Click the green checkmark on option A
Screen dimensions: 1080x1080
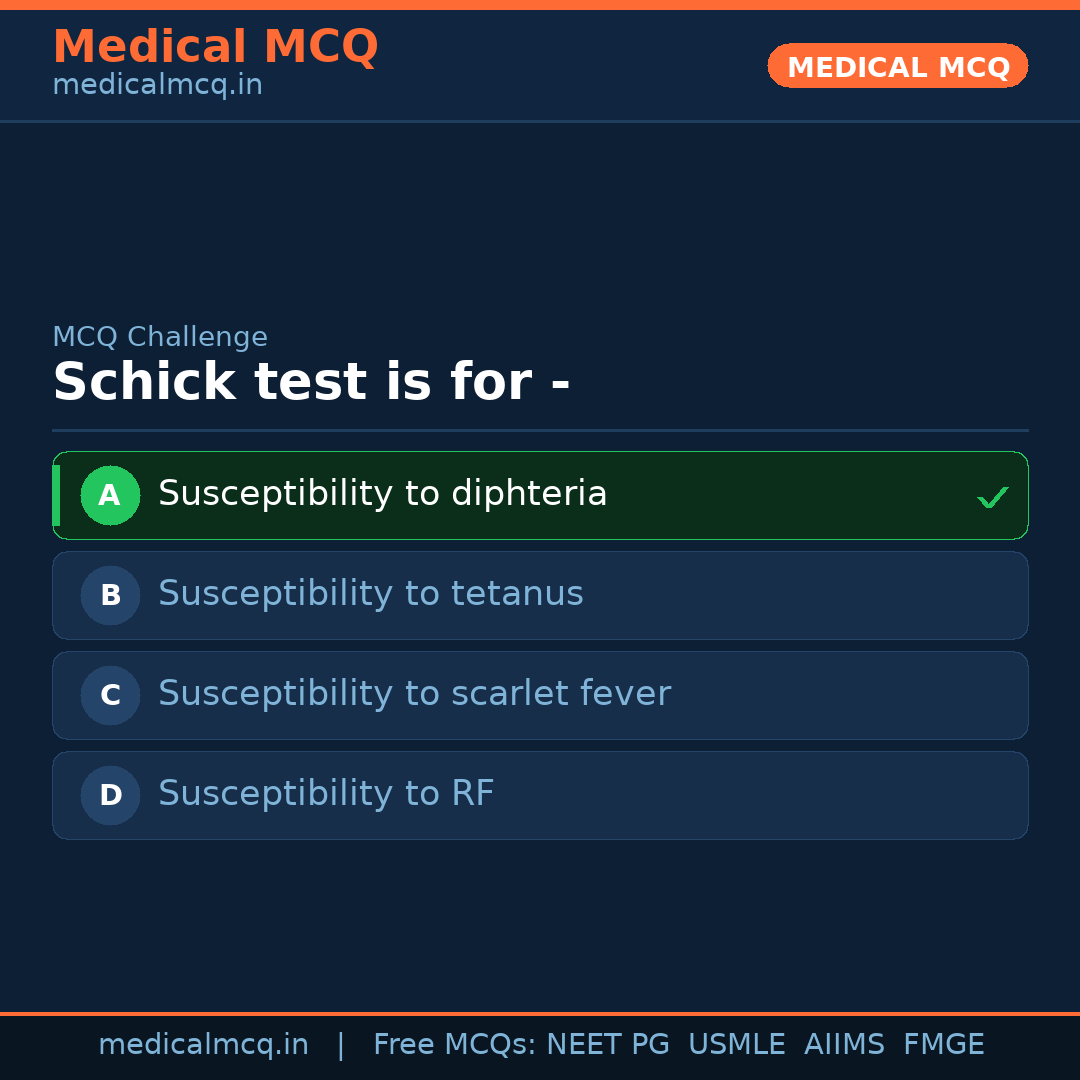click(992, 497)
